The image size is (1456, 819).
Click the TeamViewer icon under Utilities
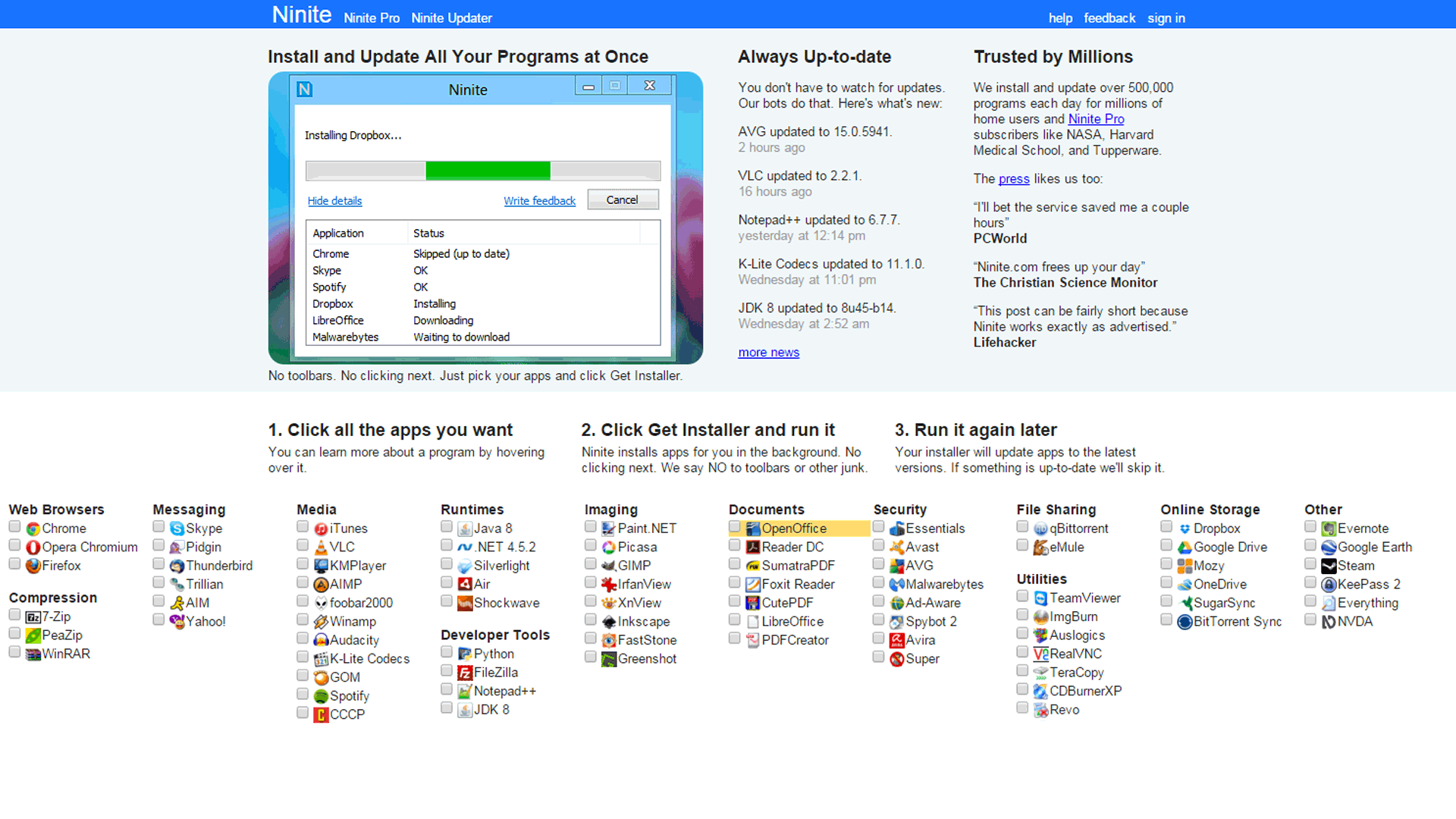[x=1040, y=598]
